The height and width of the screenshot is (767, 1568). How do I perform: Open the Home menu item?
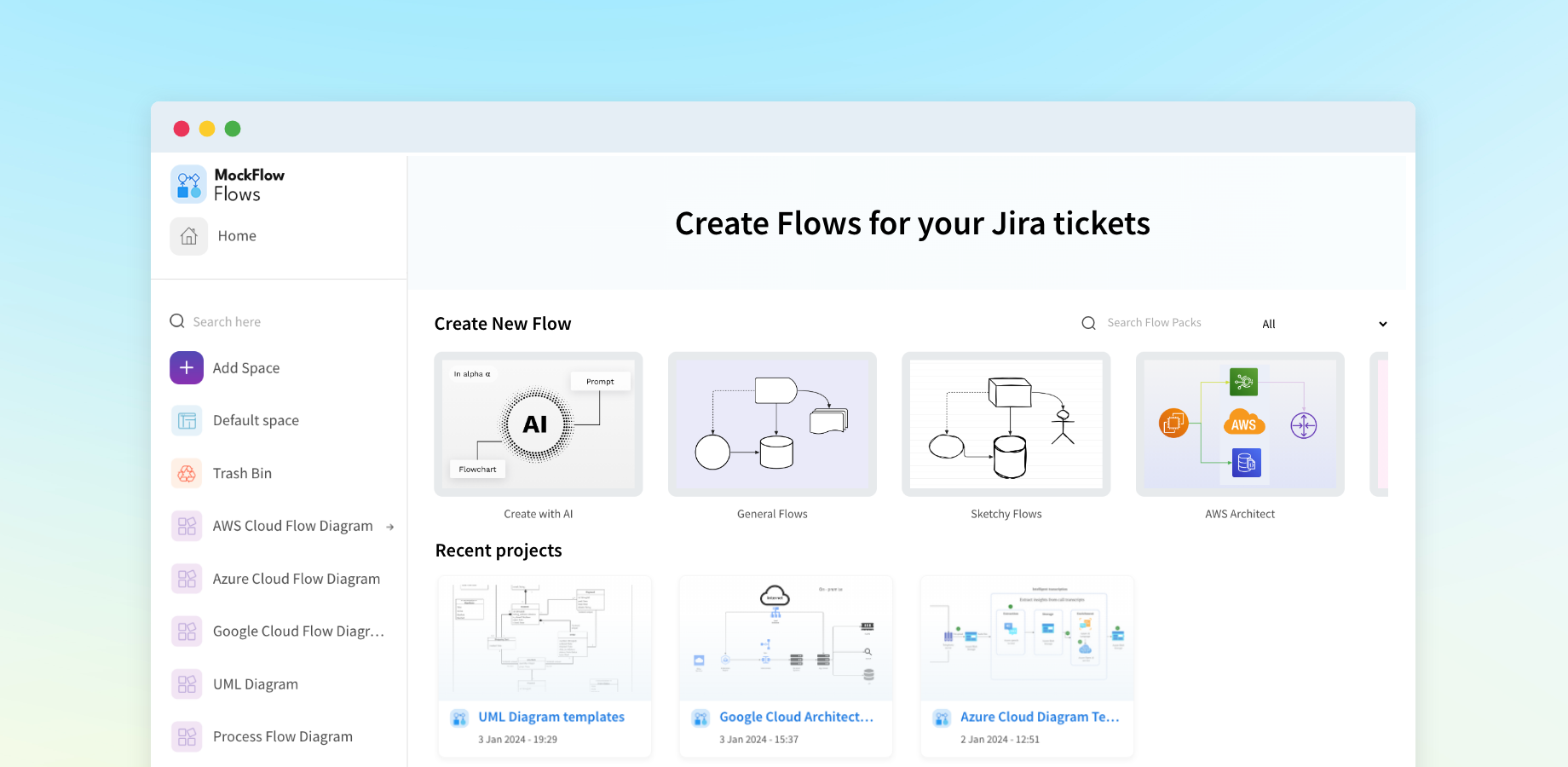(237, 236)
